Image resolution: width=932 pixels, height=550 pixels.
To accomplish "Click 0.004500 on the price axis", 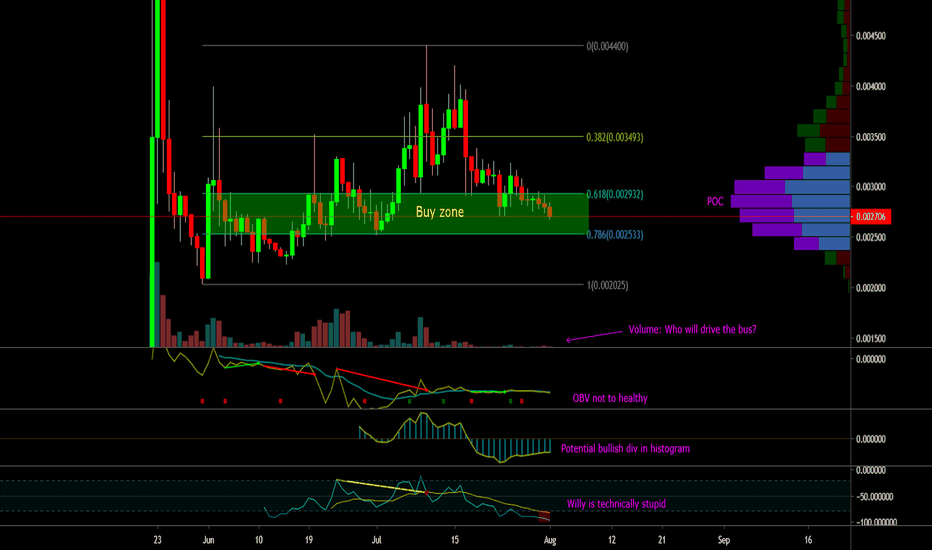I will tap(871, 36).
